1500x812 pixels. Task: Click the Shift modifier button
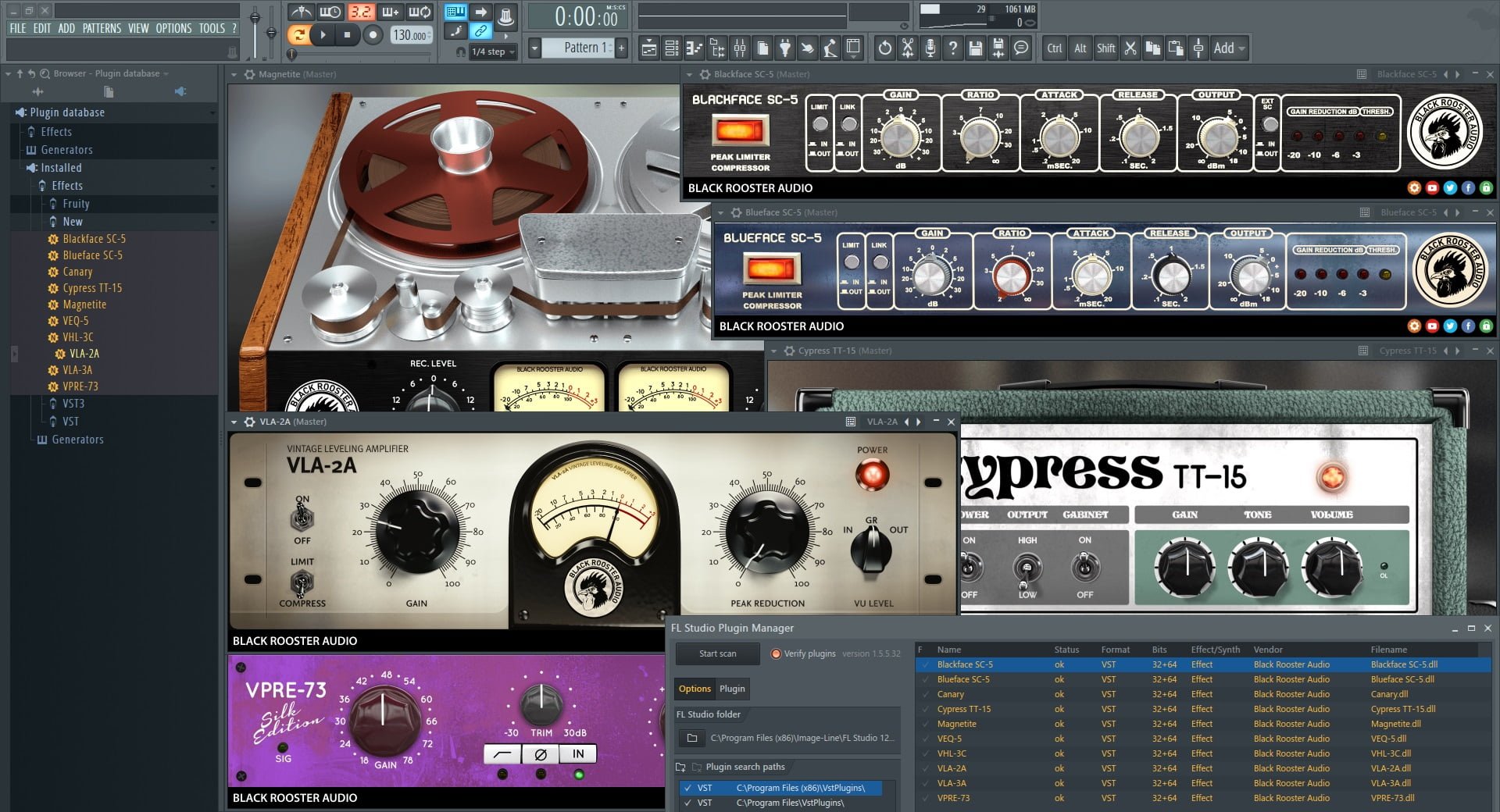(1105, 48)
